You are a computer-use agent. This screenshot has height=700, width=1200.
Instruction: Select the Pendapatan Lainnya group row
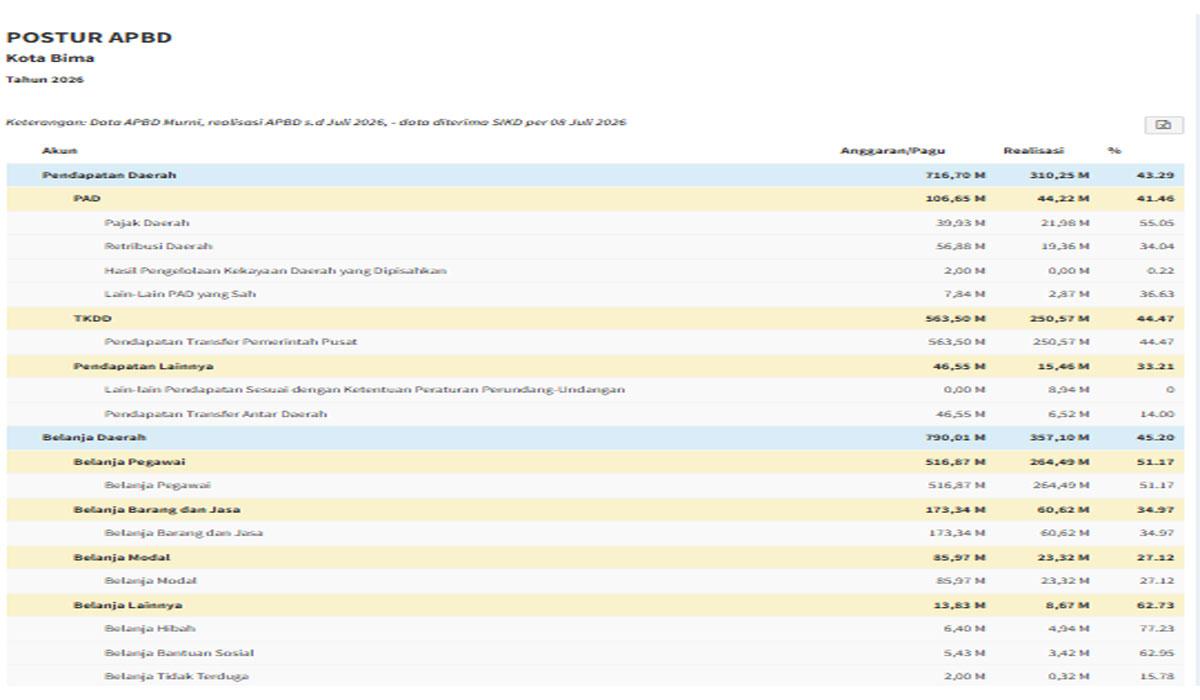point(596,366)
